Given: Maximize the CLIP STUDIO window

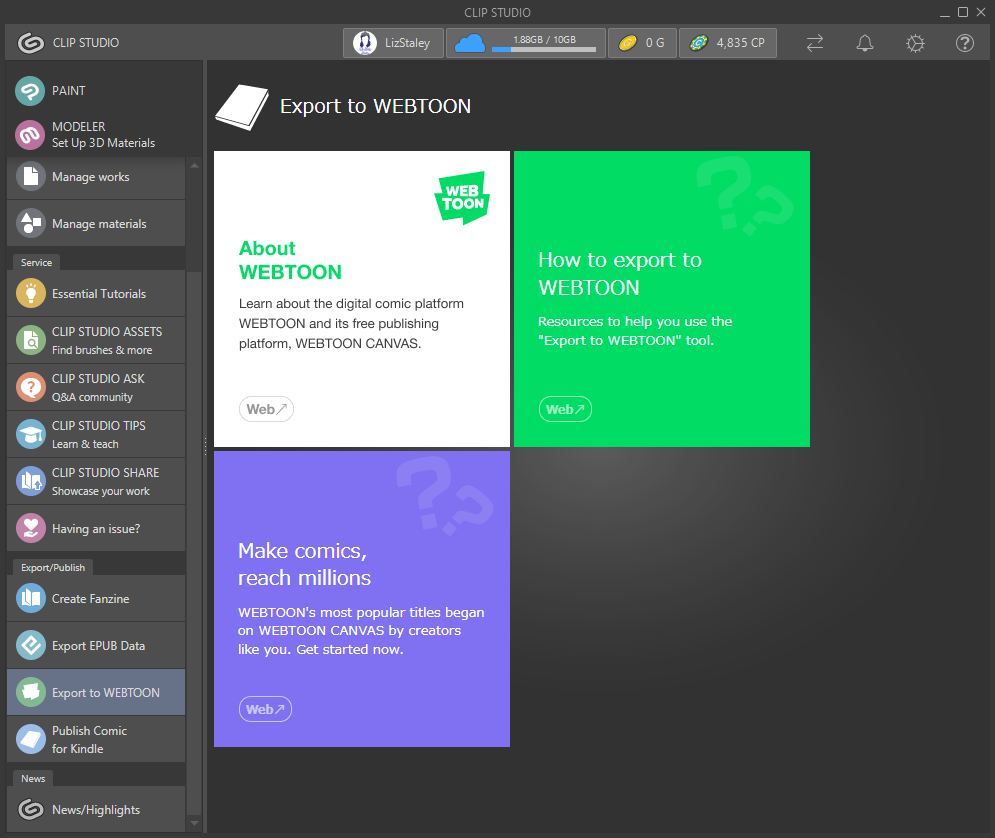Looking at the screenshot, I should click(963, 12).
